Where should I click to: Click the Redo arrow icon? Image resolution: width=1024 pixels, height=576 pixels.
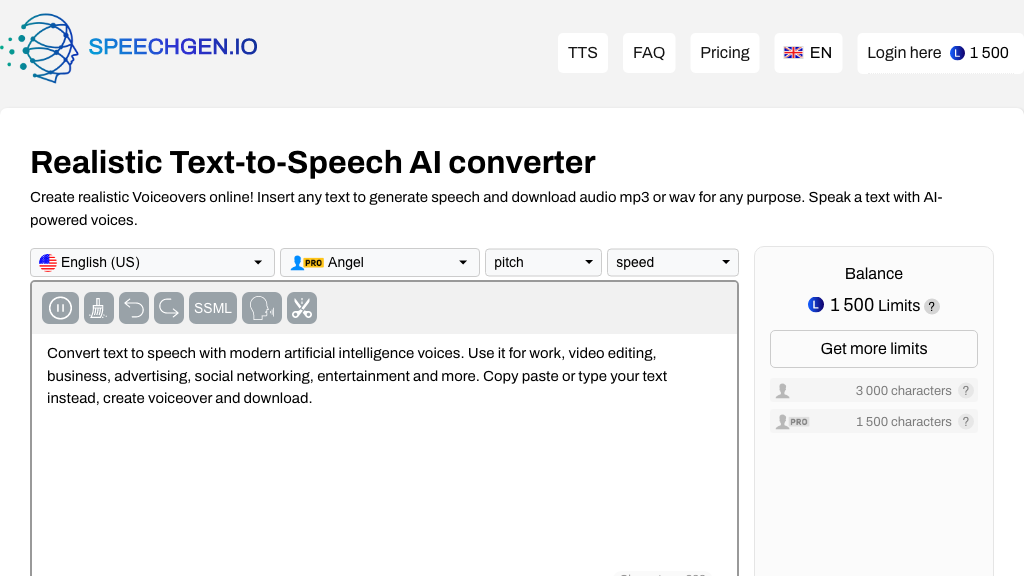point(168,307)
